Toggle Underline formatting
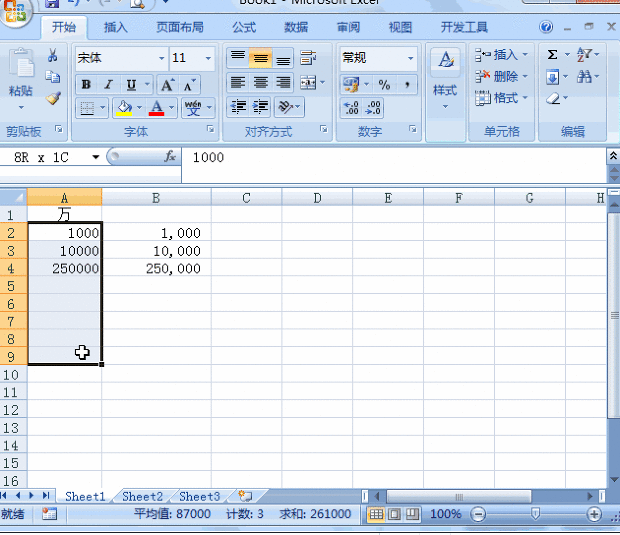620x535 pixels. point(131,85)
